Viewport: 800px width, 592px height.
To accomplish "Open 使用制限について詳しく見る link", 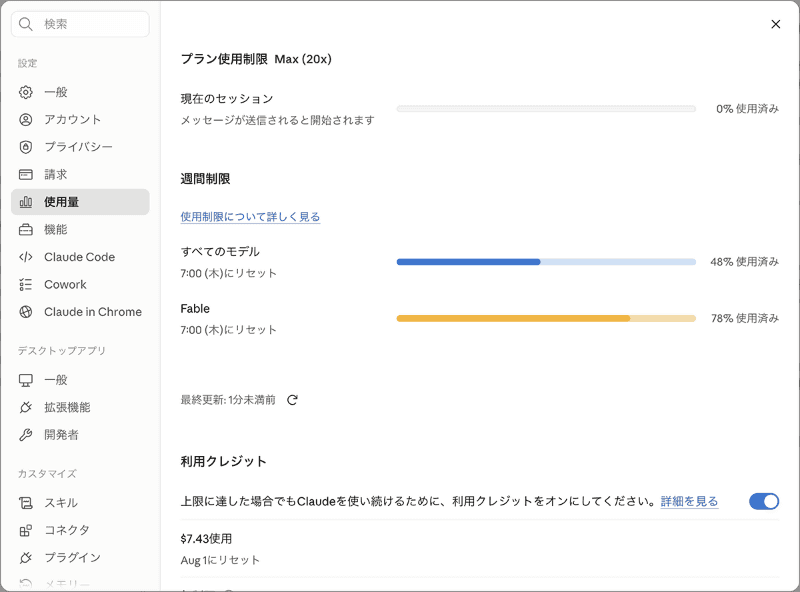I will [x=250, y=217].
